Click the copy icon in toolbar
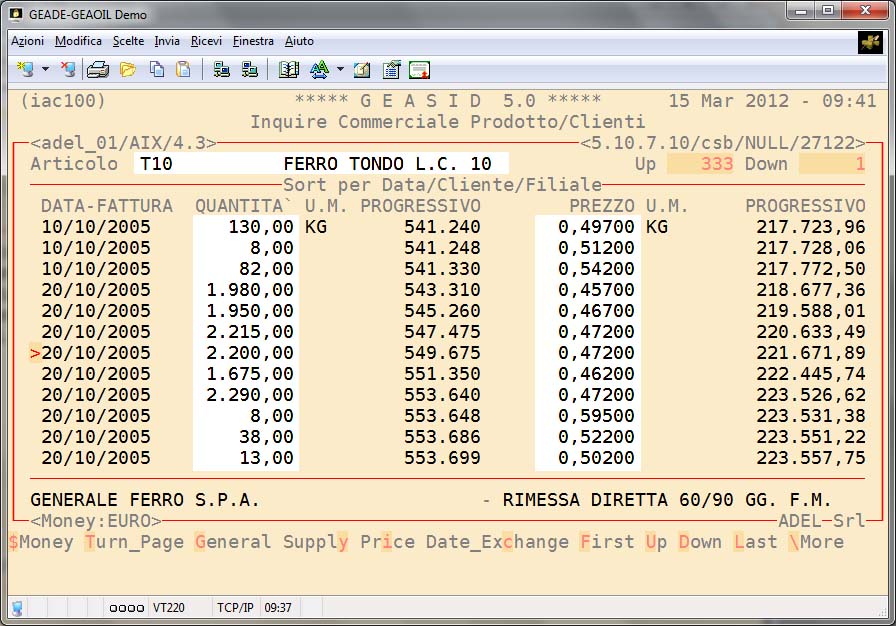This screenshot has width=896, height=626. pyautogui.click(x=157, y=70)
